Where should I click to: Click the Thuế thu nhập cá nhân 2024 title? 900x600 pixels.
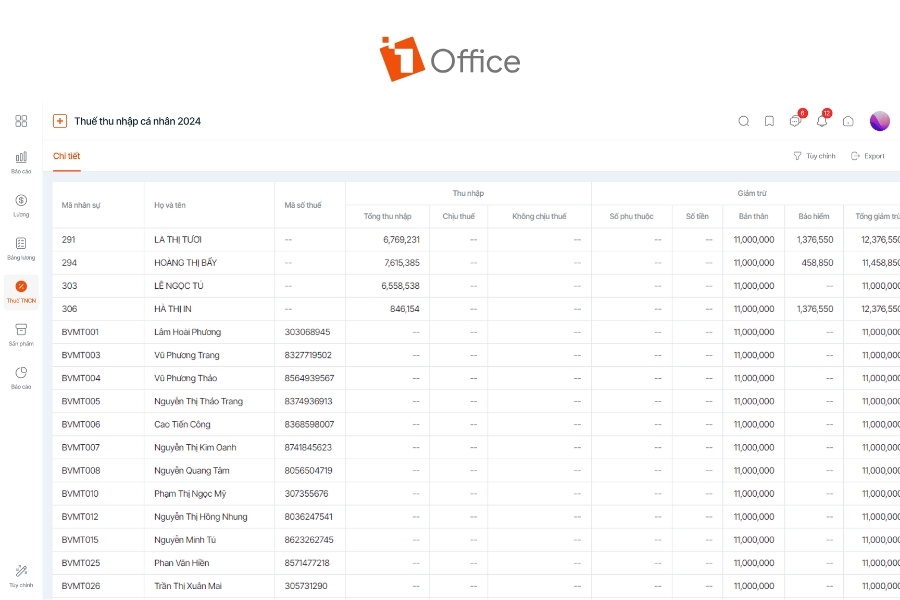point(137,121)
